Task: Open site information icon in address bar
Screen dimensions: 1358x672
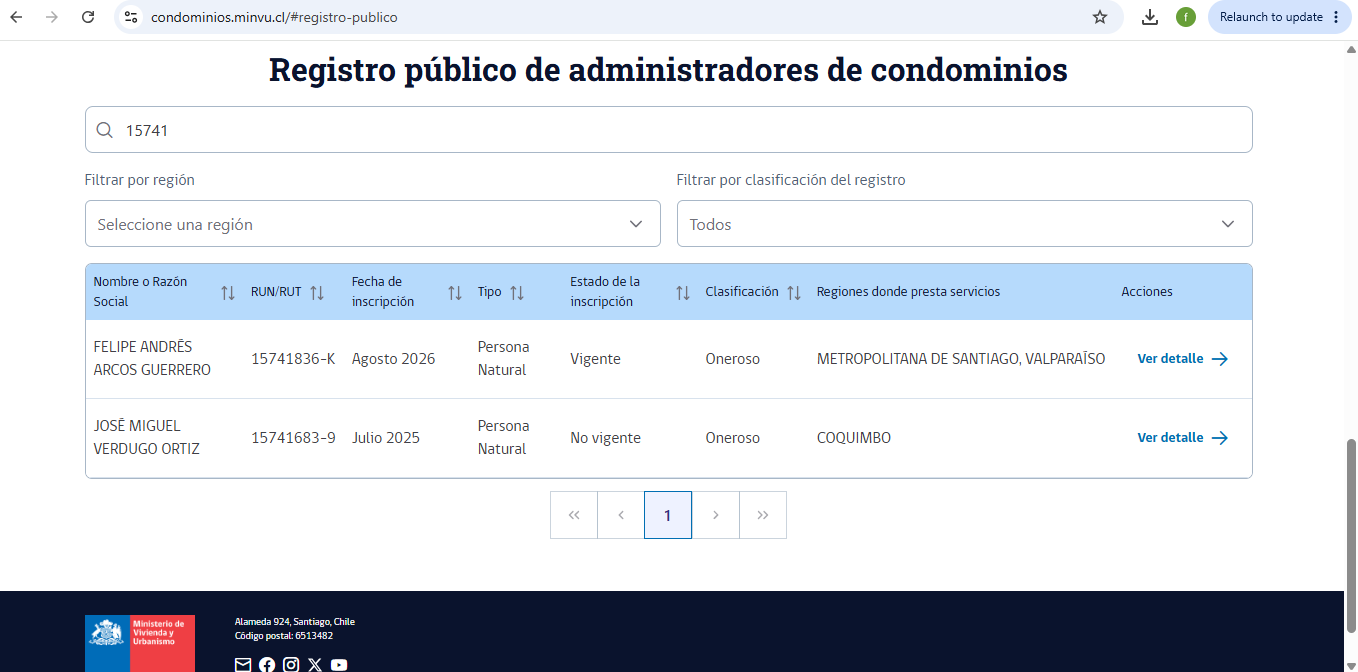Action: [130, 17]
